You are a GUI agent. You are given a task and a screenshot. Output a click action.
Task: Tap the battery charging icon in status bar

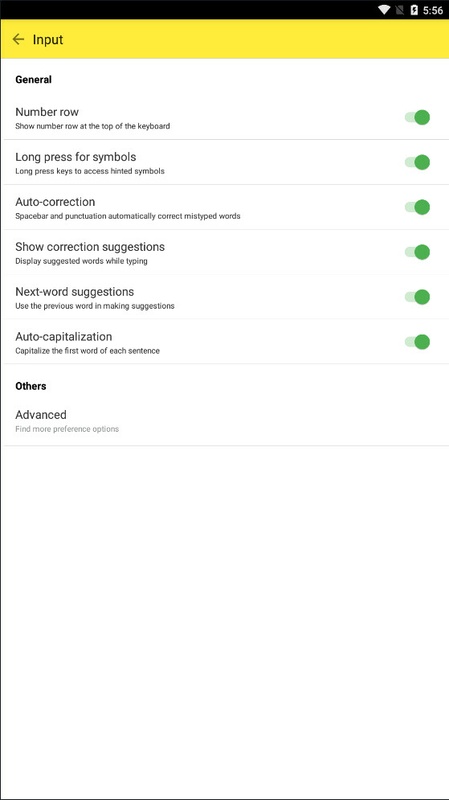tap(414, 10)
